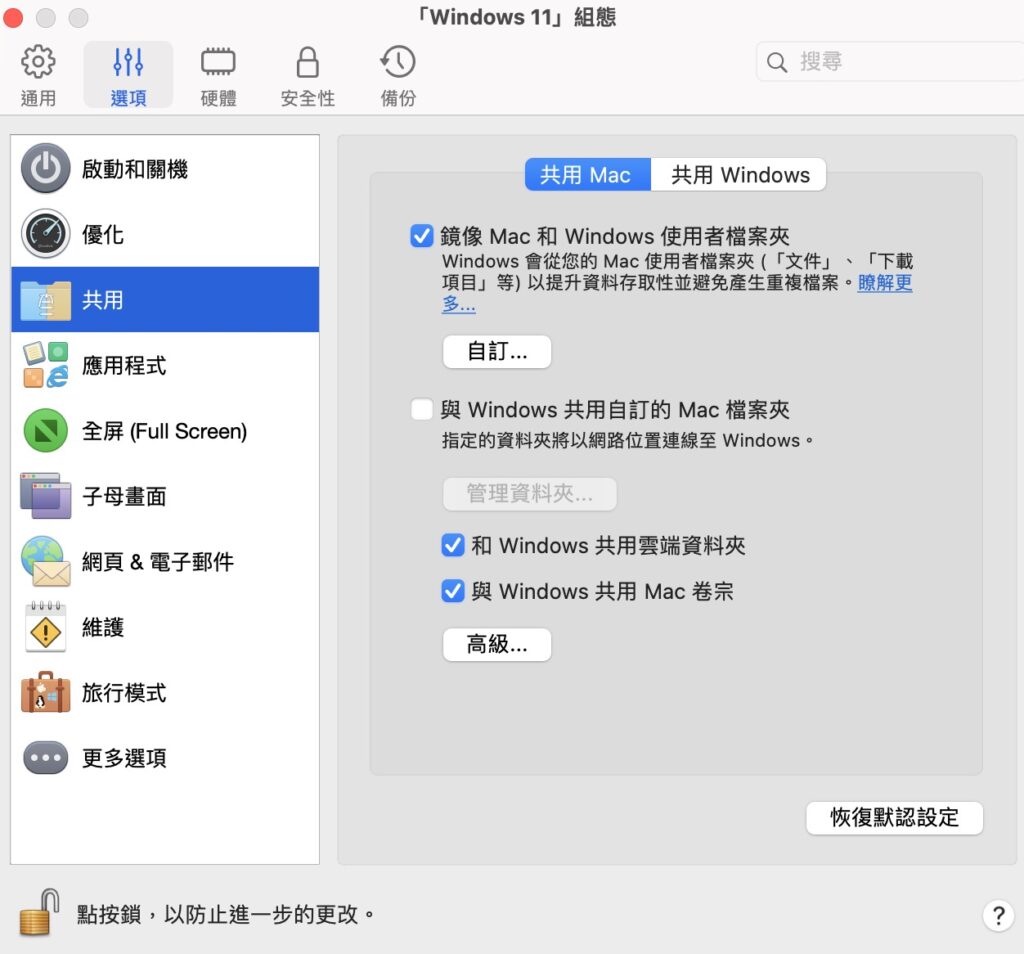This screenshot has height=954, width=1024.
Task: Click the 應用程式 apps icon
Action: [46, 365]
